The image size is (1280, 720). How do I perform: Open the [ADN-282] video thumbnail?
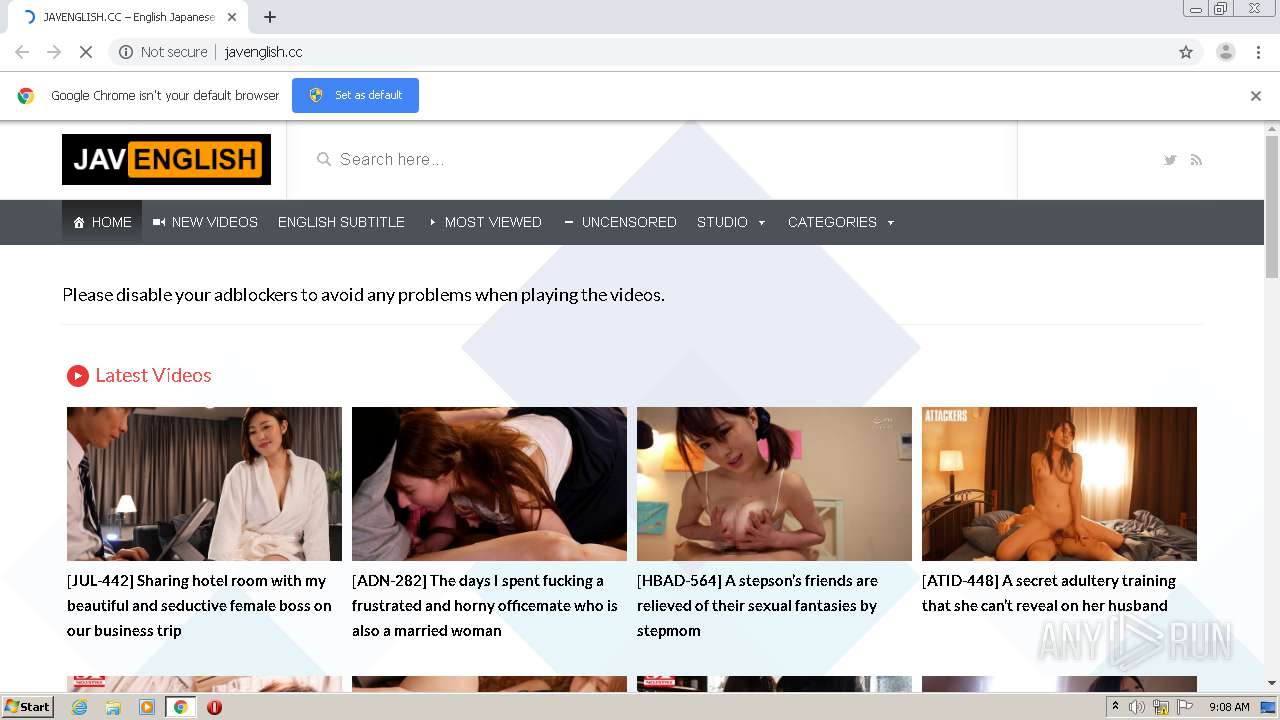click(489, 484)
